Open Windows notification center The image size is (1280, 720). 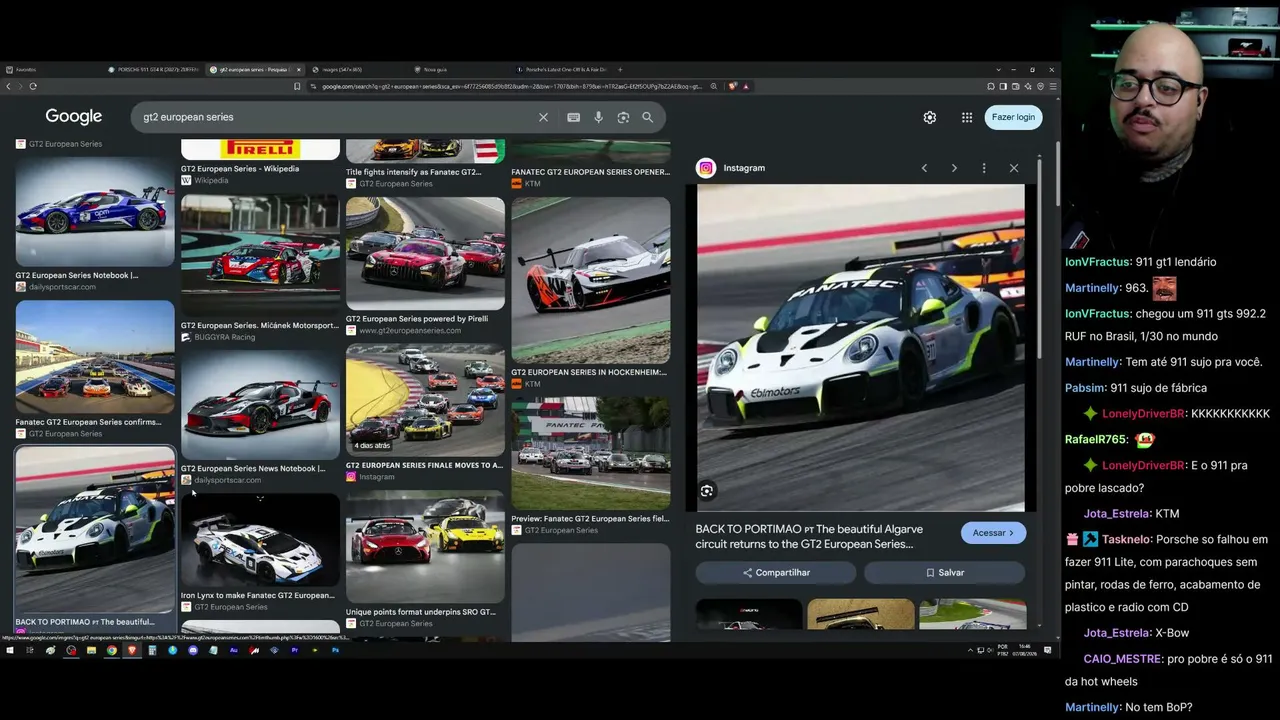[x=1050, y=650]
